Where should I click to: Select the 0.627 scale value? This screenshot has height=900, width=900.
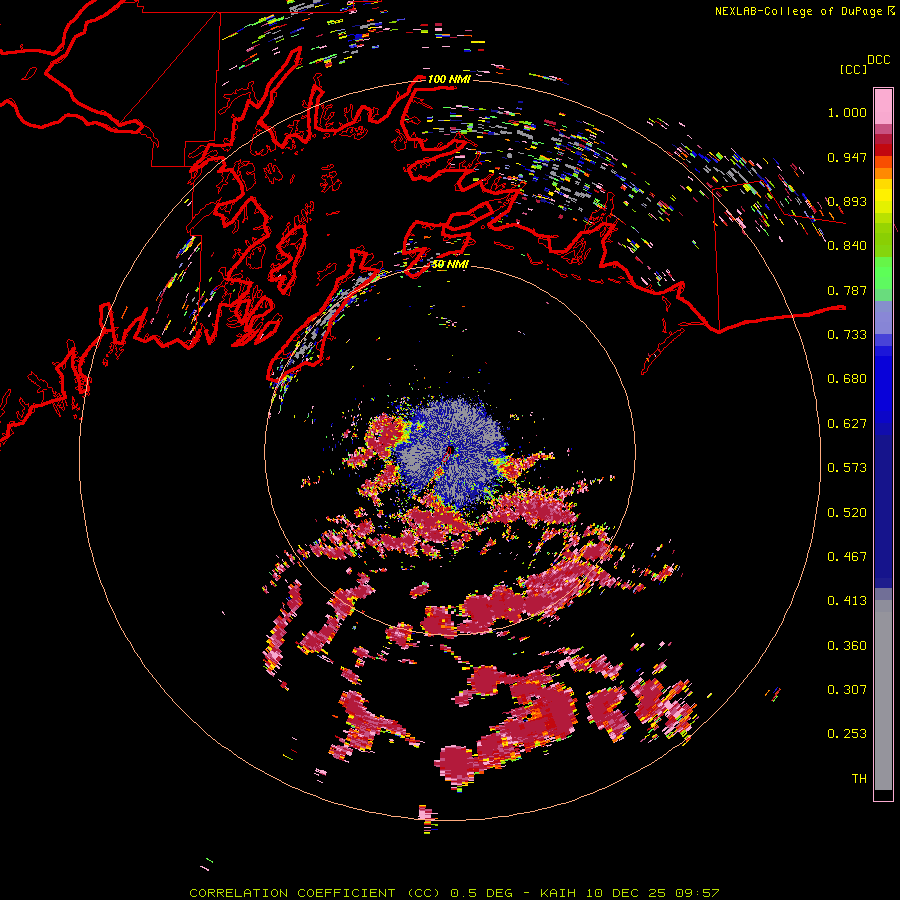pyautogui.click(x=847, y=424)
